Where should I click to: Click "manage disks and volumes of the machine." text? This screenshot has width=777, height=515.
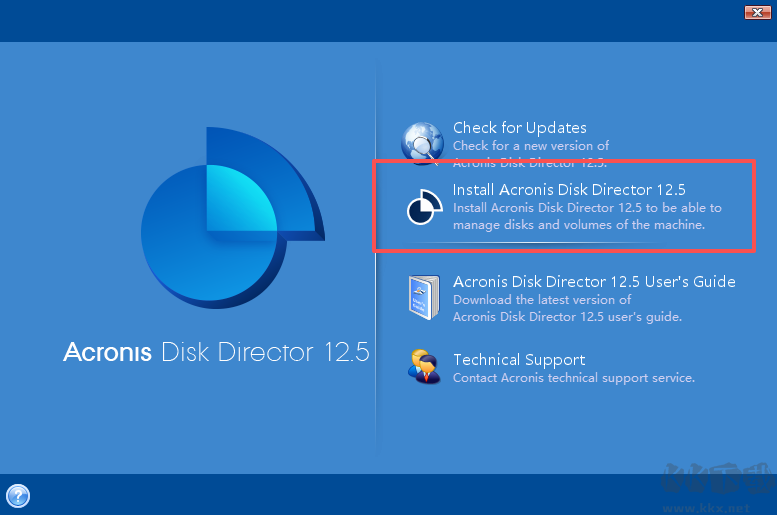(x=579, y=225)
